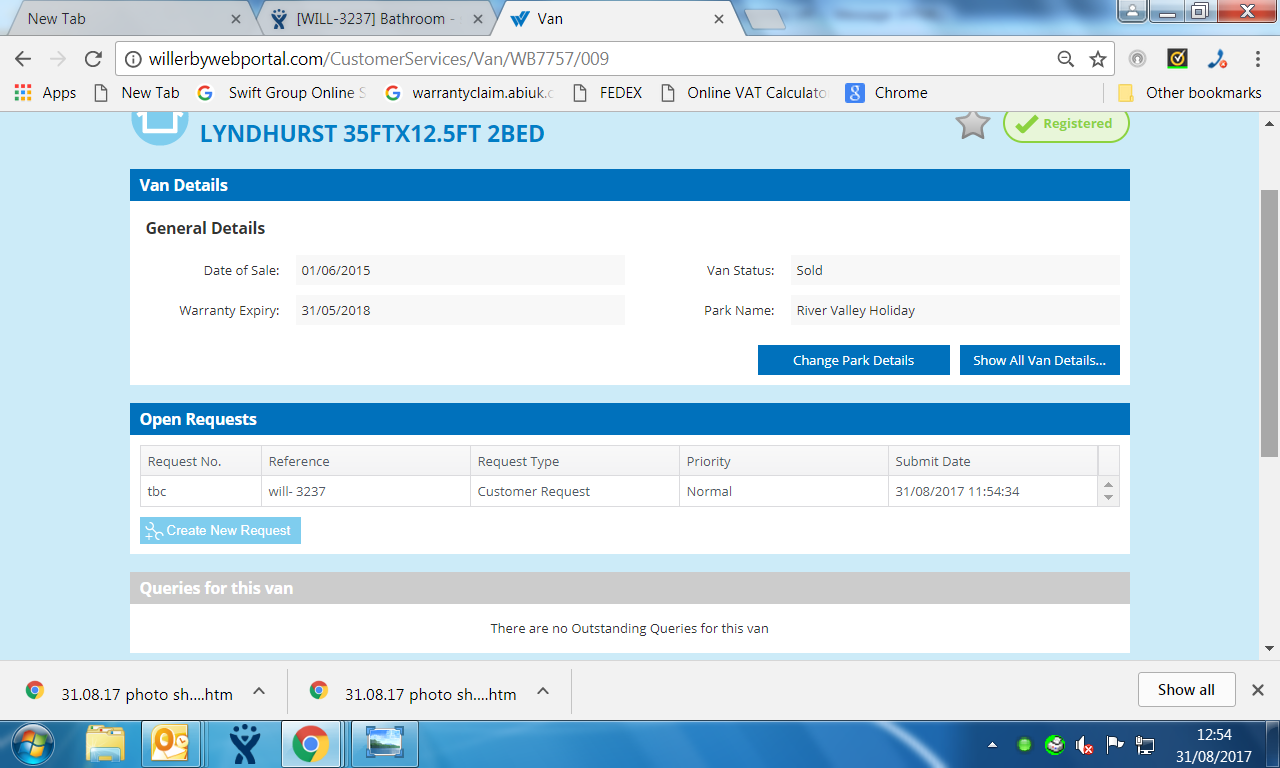1280x768 pixels.
Task: Sort by Request No. column header
Action: coord(201,461)
